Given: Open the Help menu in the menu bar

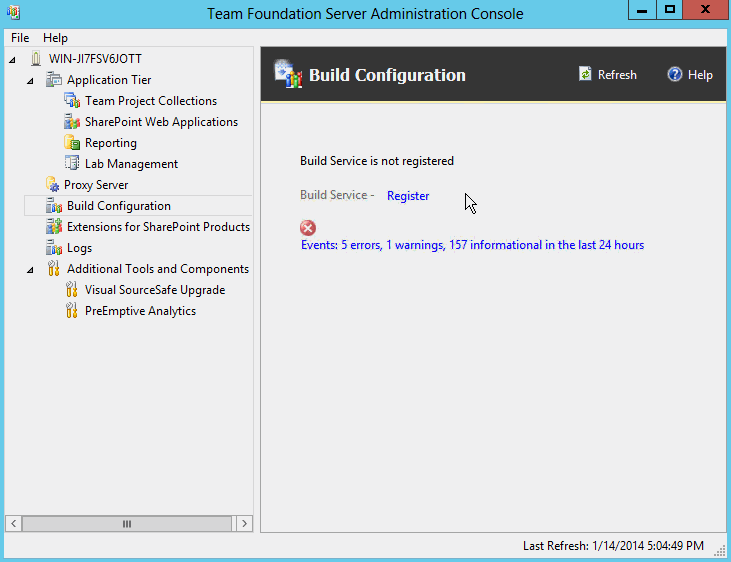Looking at the screenshot, I should (x=55, y=38).
